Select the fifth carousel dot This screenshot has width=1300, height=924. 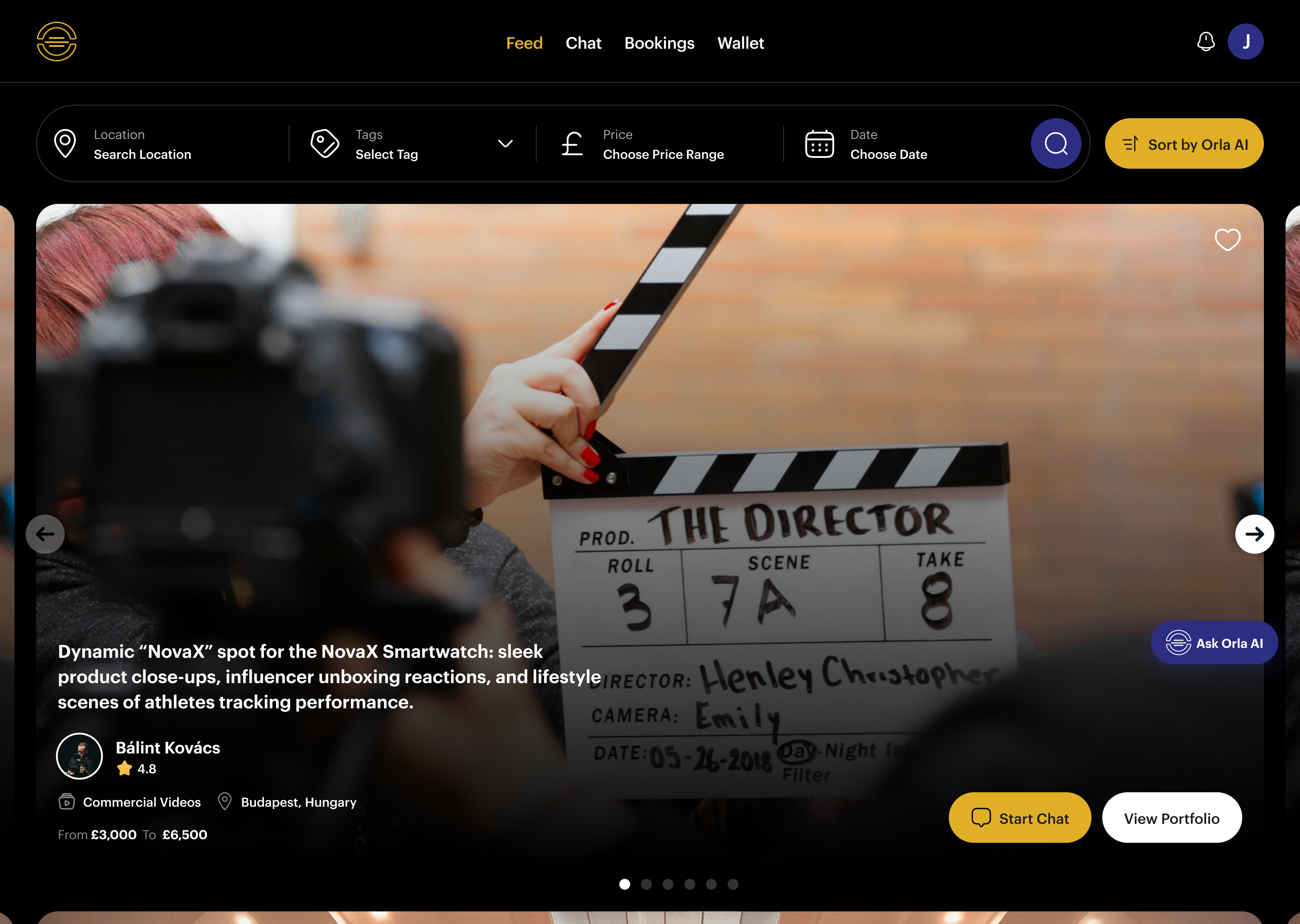(x=711, y=884)
